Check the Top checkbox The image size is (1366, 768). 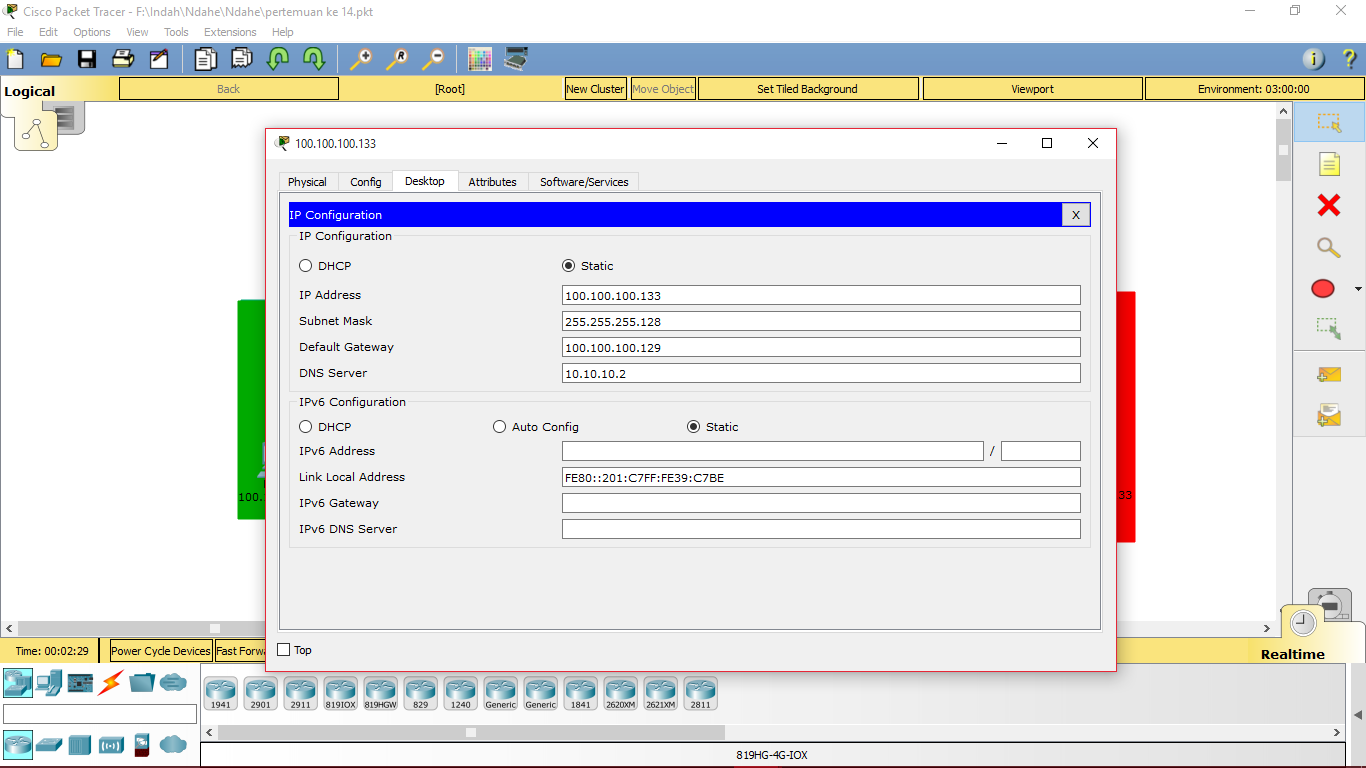[x=283, y=649]
